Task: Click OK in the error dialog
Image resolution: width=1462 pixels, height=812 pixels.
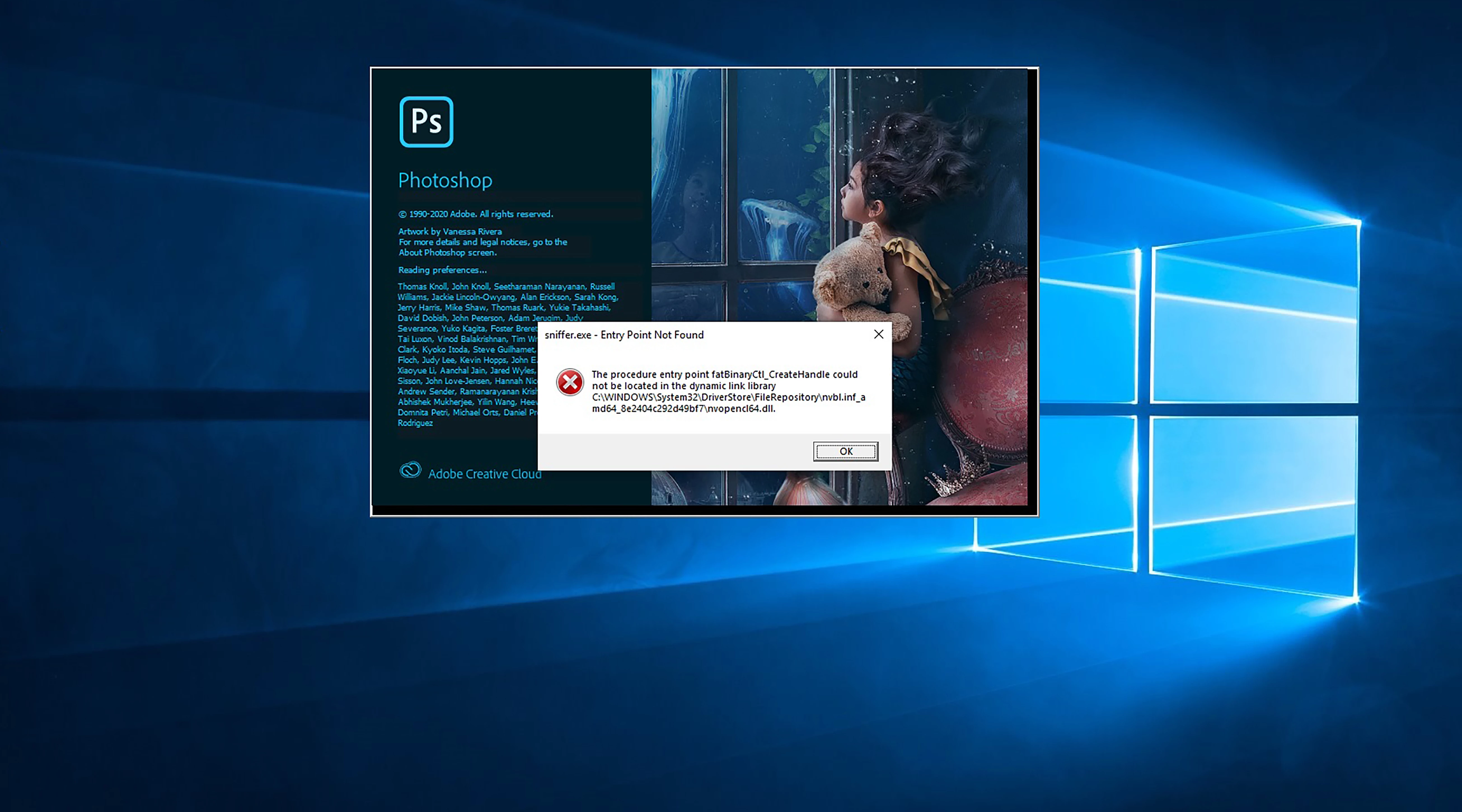Action: tap(845, 451)
